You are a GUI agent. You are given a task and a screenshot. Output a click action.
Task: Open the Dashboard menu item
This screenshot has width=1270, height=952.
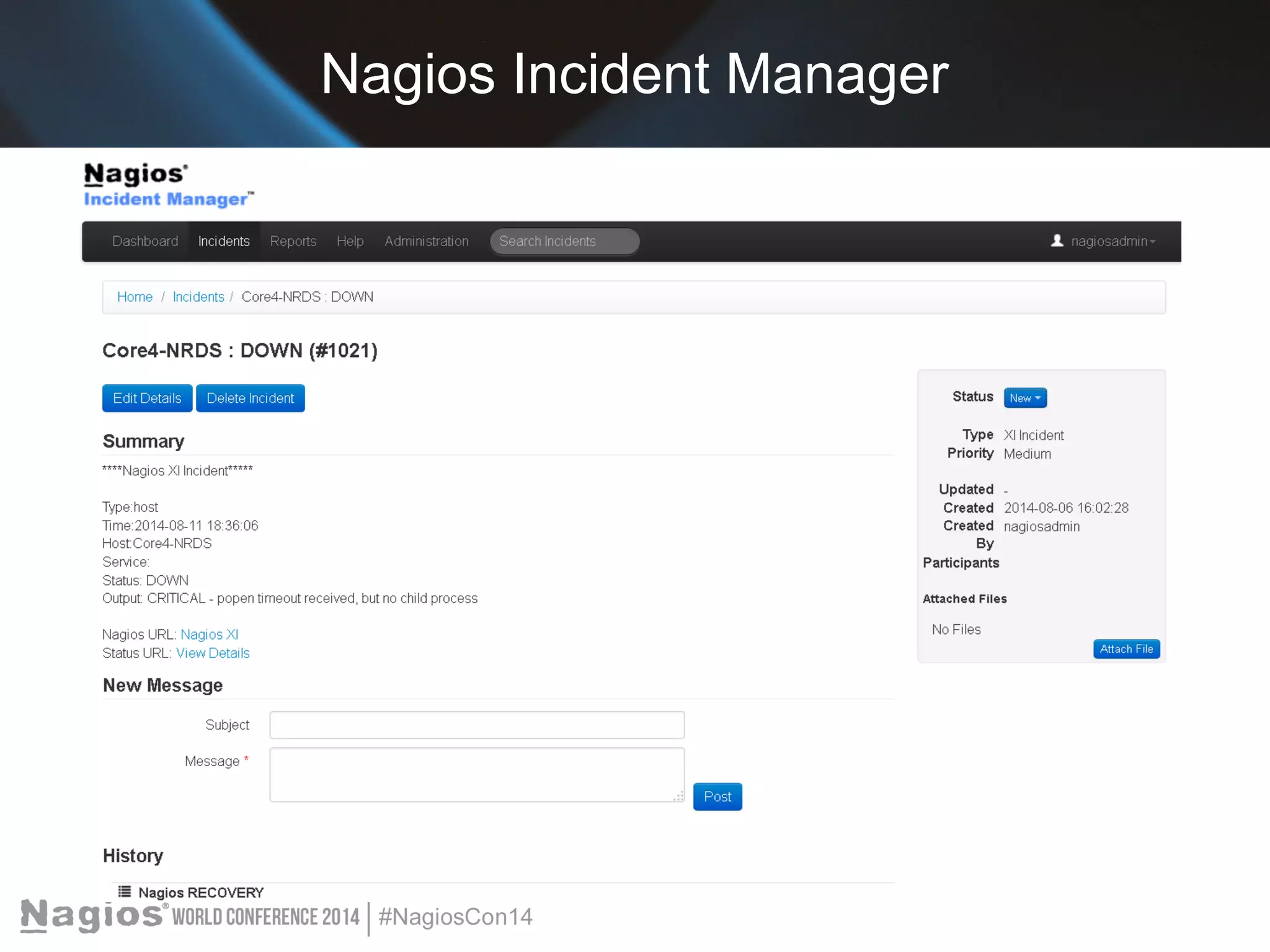pos(145,241)
